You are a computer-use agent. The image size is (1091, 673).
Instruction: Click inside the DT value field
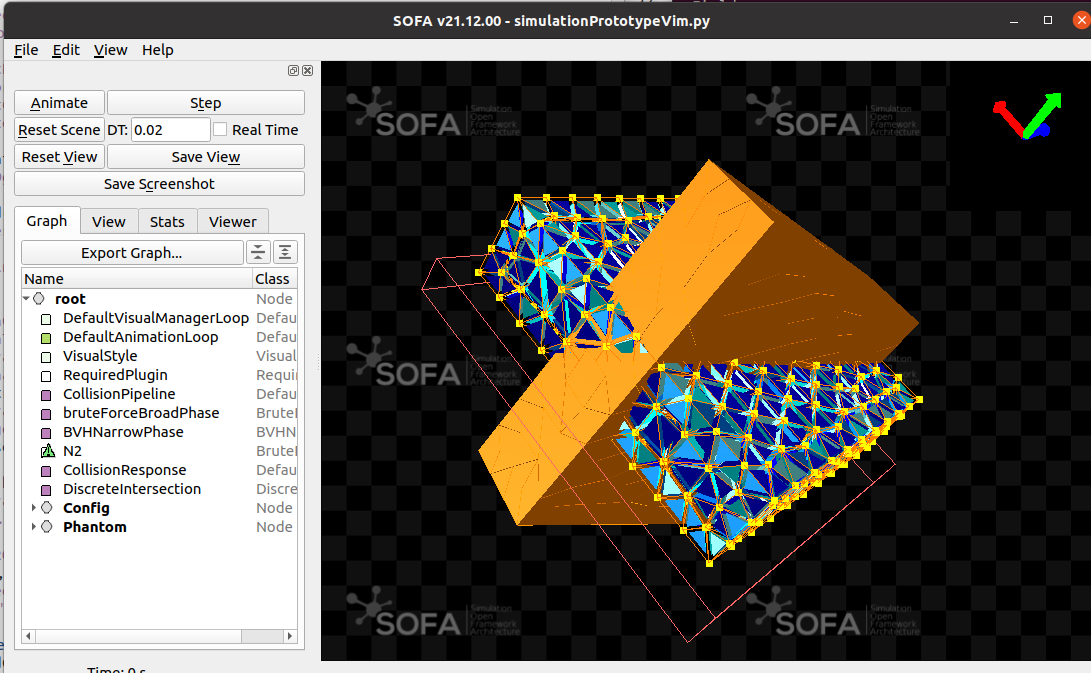[x=170, y=129]
